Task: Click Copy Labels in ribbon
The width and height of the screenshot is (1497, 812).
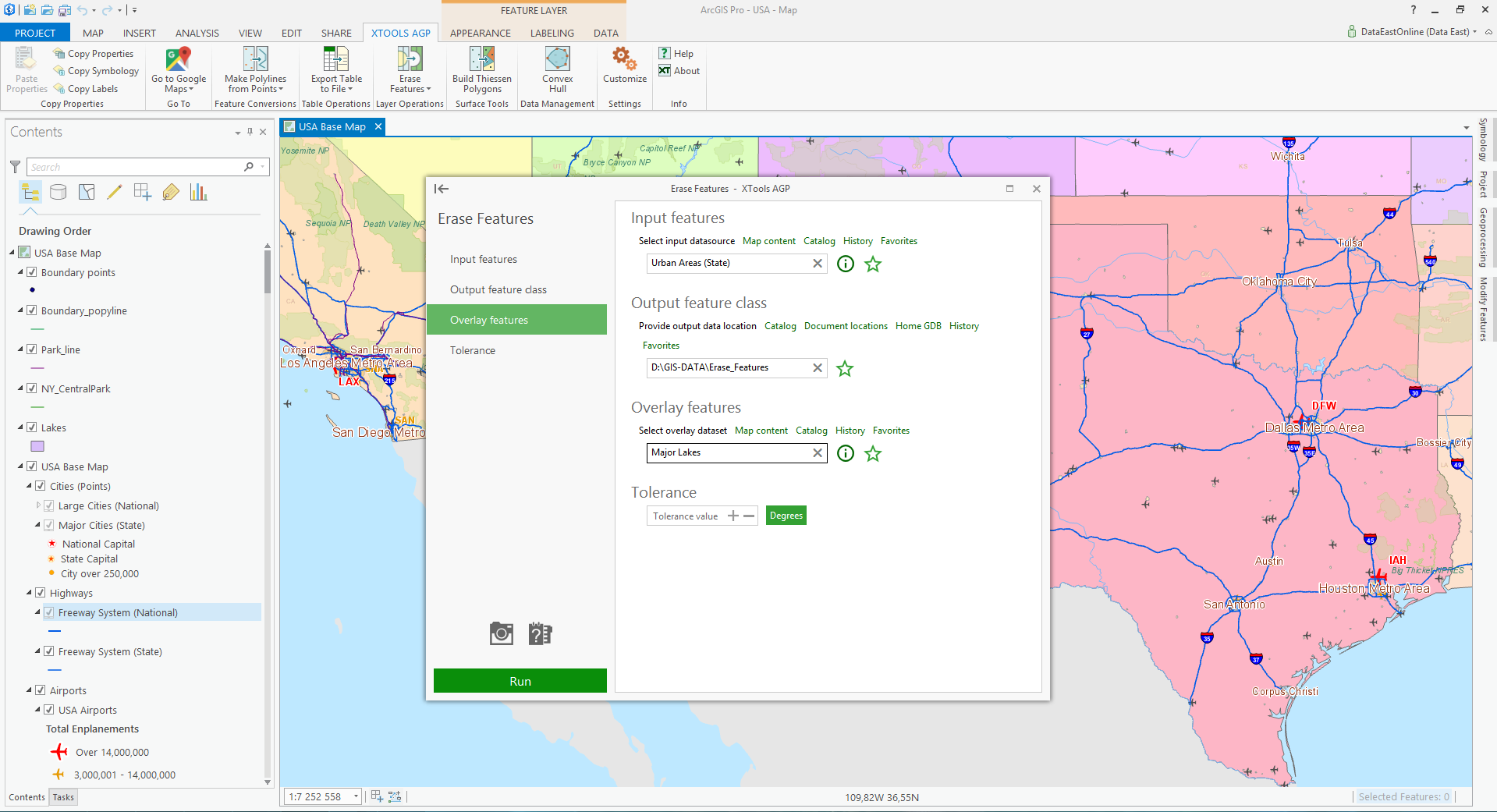Action: coord(86,89)
